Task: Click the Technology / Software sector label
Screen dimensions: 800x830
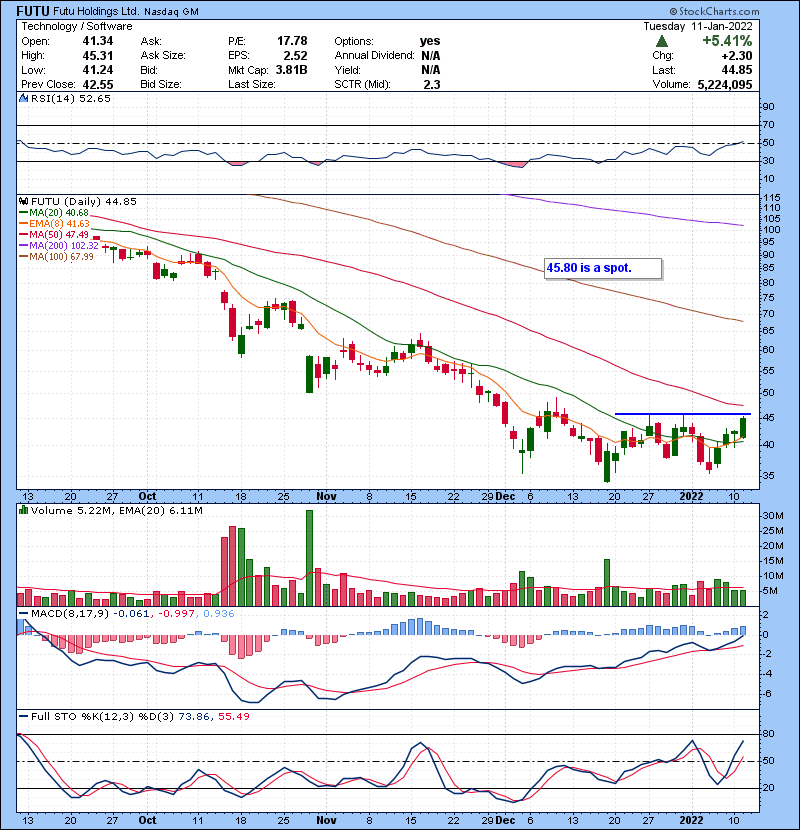Action: tap(77, 26)
